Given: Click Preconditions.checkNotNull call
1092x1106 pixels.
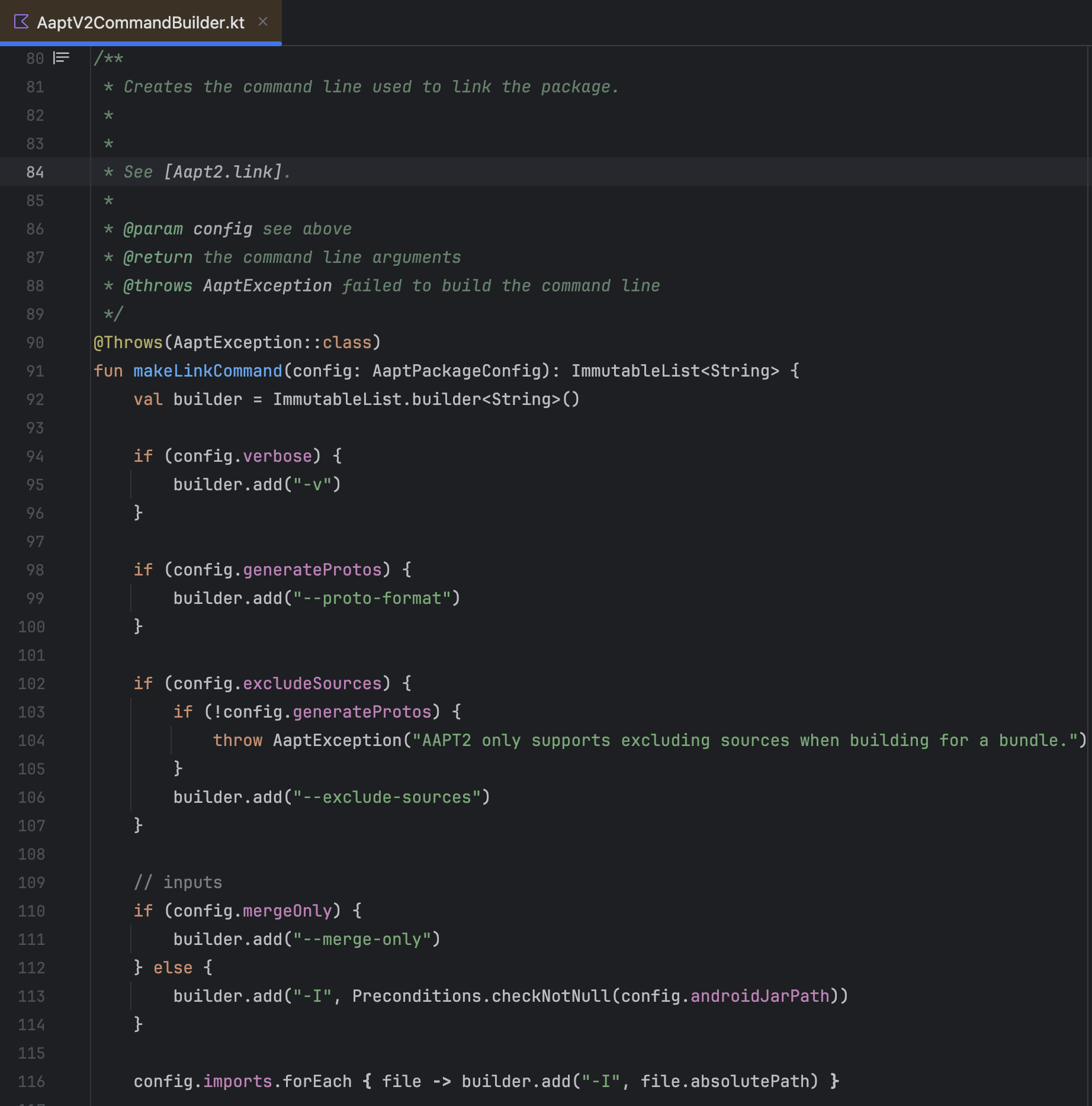Looking at the screenshot, I should pos(481,996).
